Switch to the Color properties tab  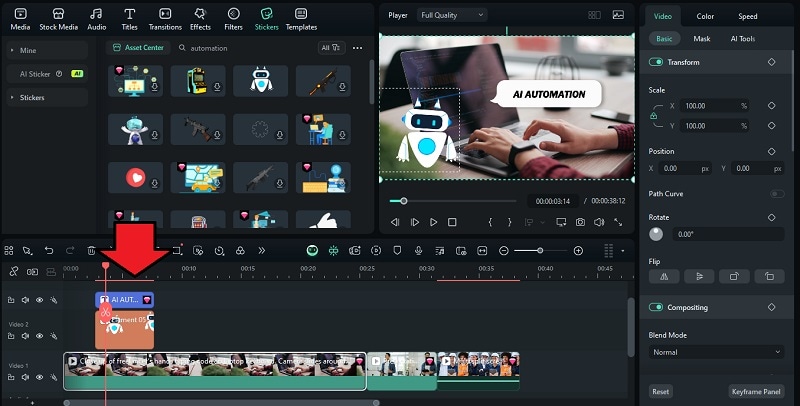(705, 16)
